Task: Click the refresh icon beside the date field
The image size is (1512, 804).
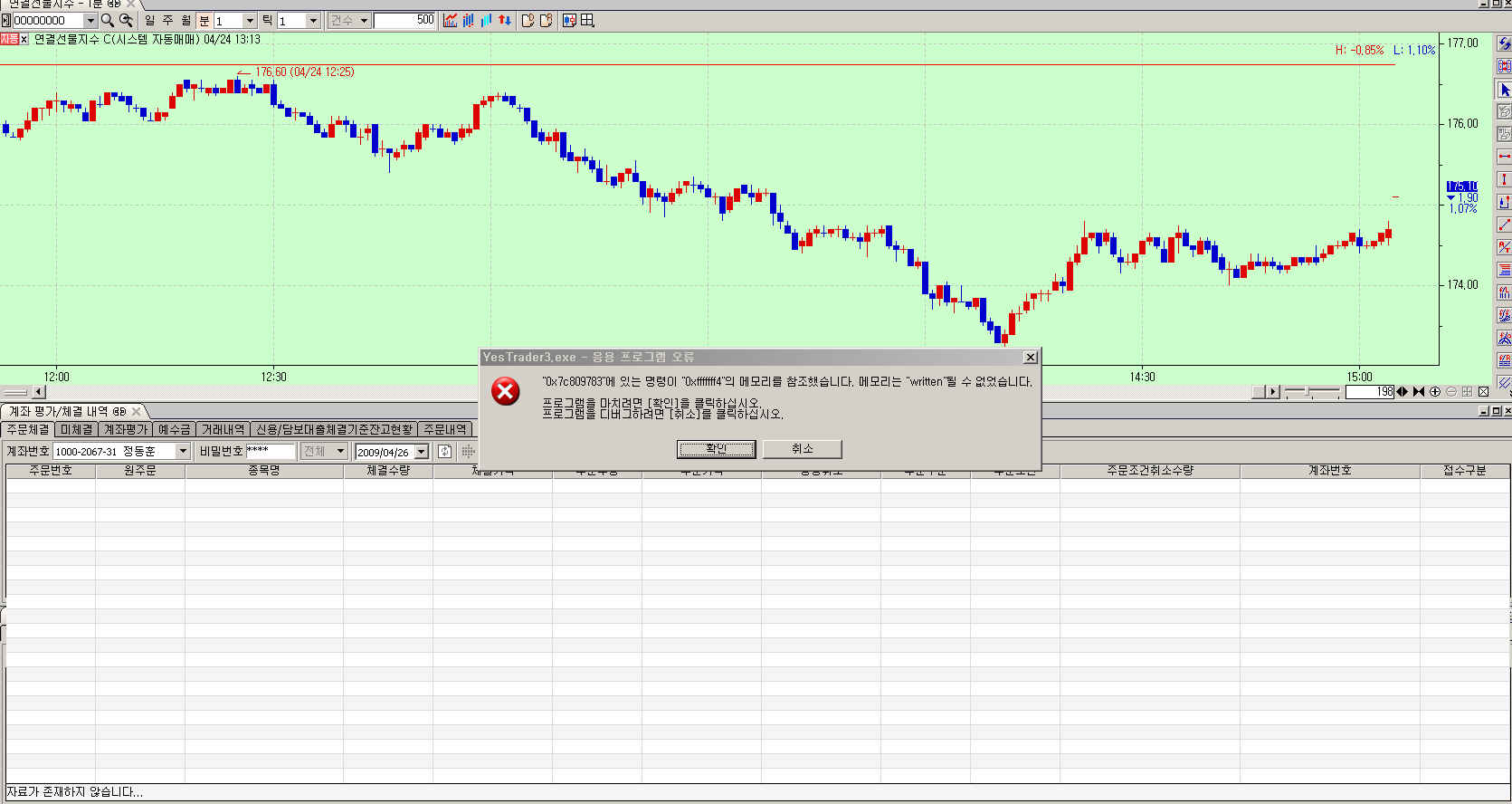Action: click(x=444, y=451)
